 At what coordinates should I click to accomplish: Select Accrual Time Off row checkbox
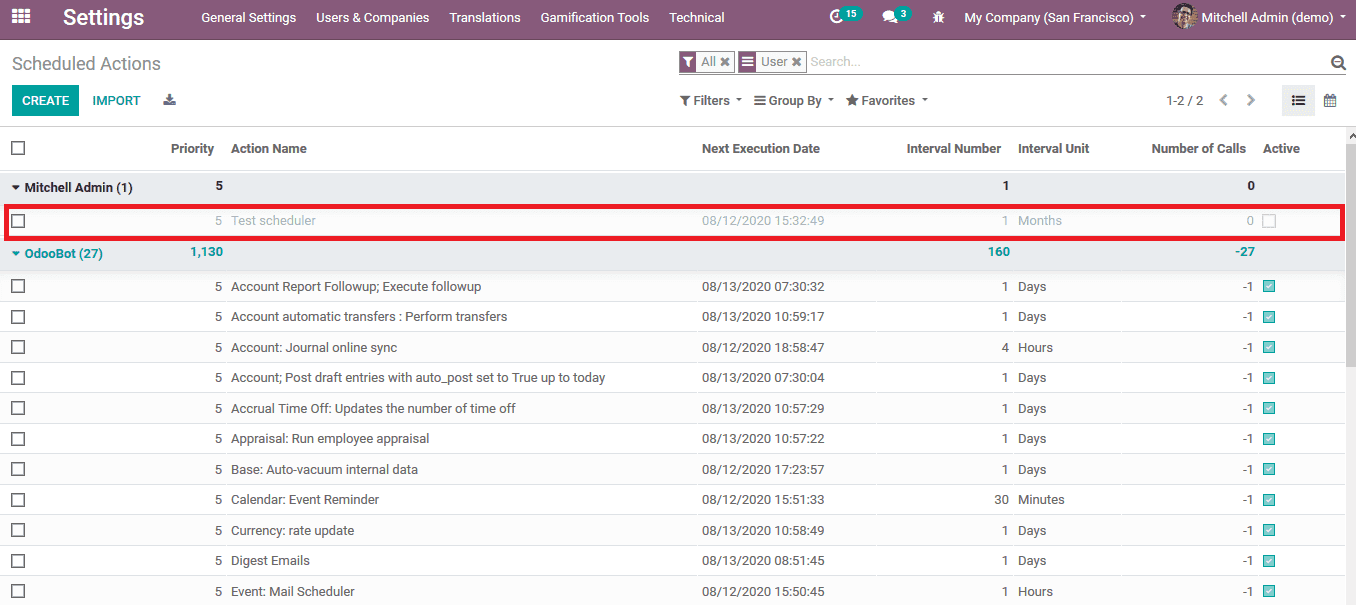[x=18, y=408]
